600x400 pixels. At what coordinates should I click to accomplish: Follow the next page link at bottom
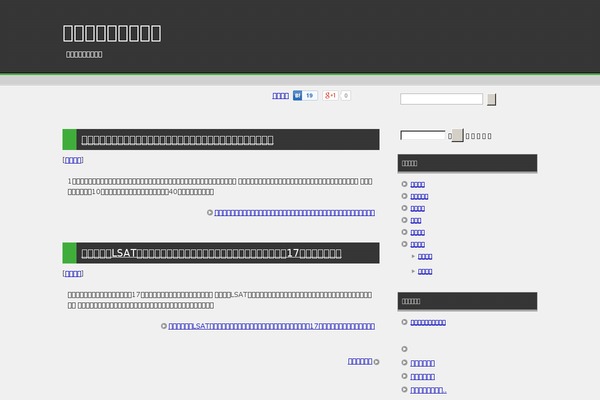tap(360, 361)
